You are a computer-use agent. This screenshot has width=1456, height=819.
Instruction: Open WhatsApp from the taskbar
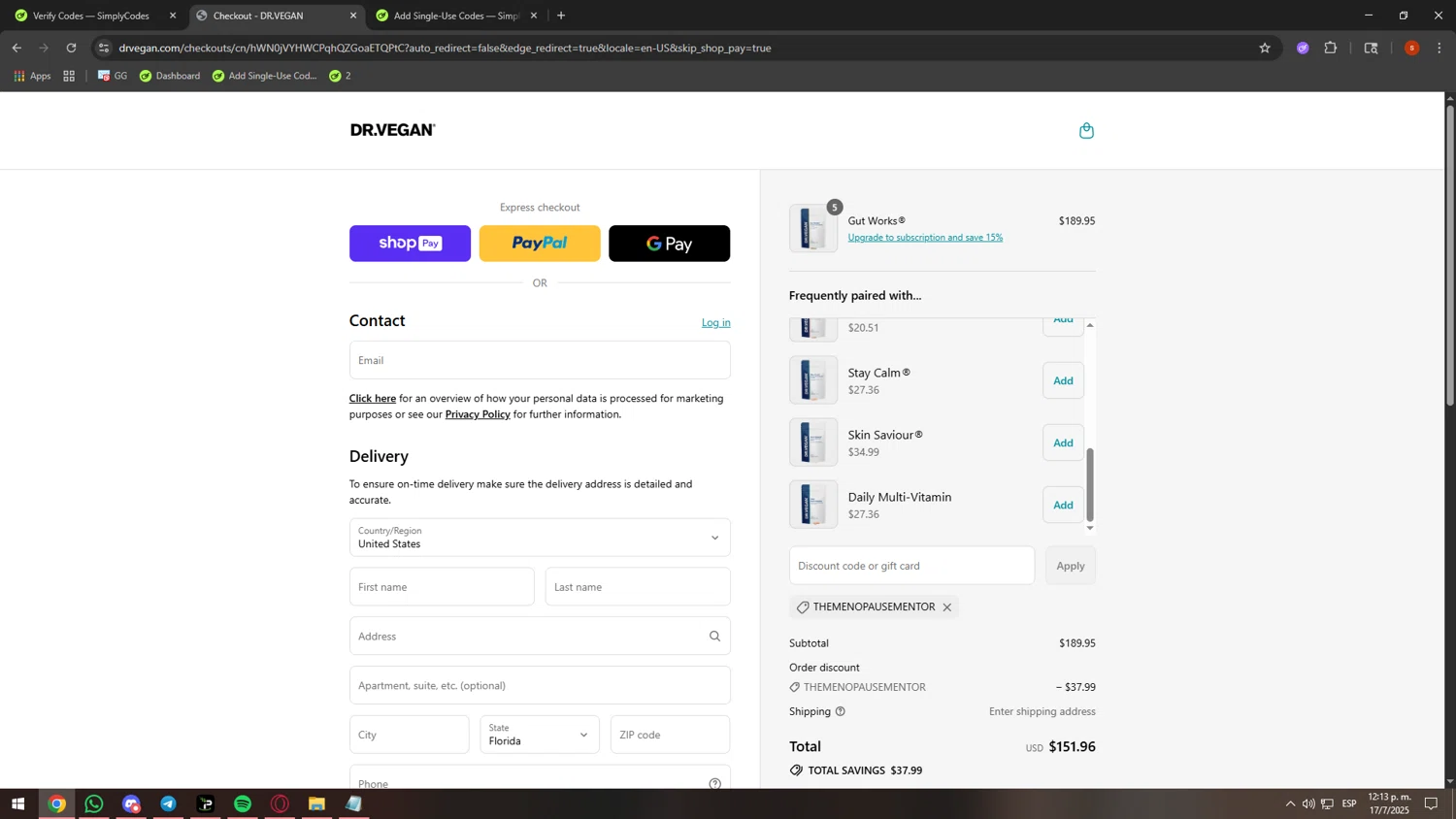tap(94, 803)
